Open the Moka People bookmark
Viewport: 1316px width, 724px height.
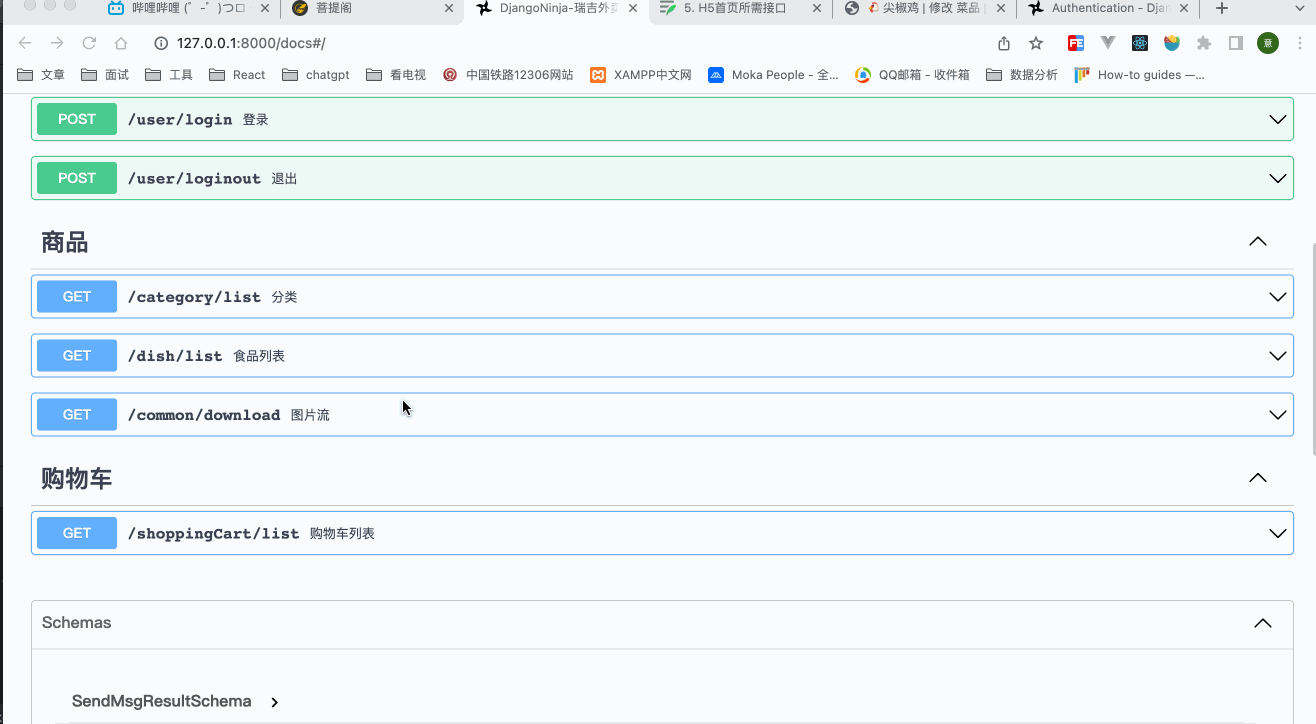pos(774,75)
